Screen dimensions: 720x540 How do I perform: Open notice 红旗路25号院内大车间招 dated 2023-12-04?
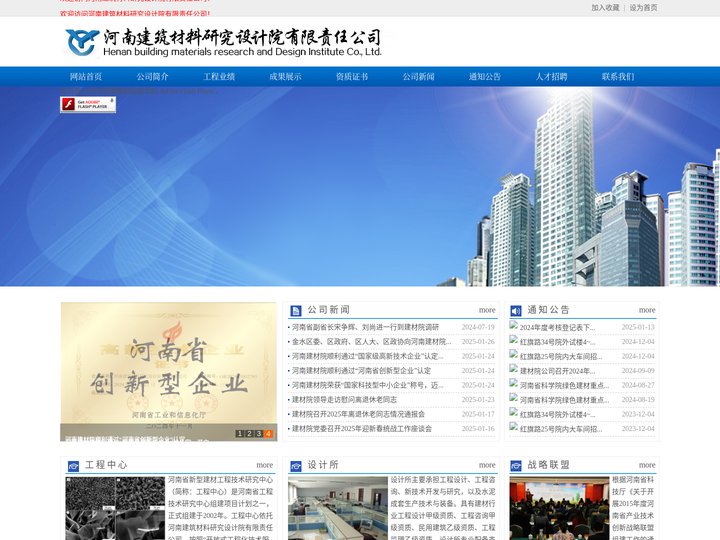561,428
